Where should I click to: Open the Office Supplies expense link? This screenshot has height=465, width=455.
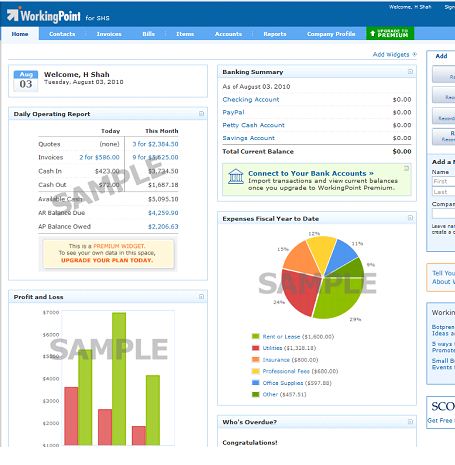[x=283, y=383]
